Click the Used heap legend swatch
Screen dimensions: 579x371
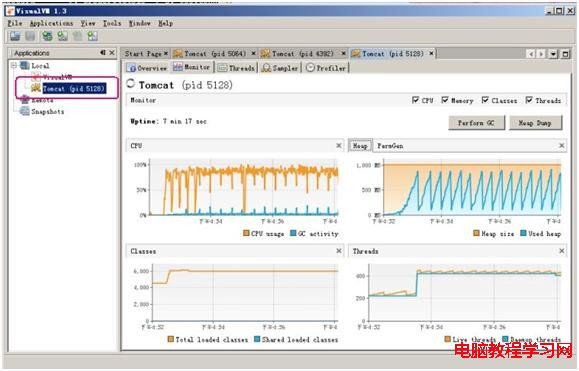(x=523, y=233)
